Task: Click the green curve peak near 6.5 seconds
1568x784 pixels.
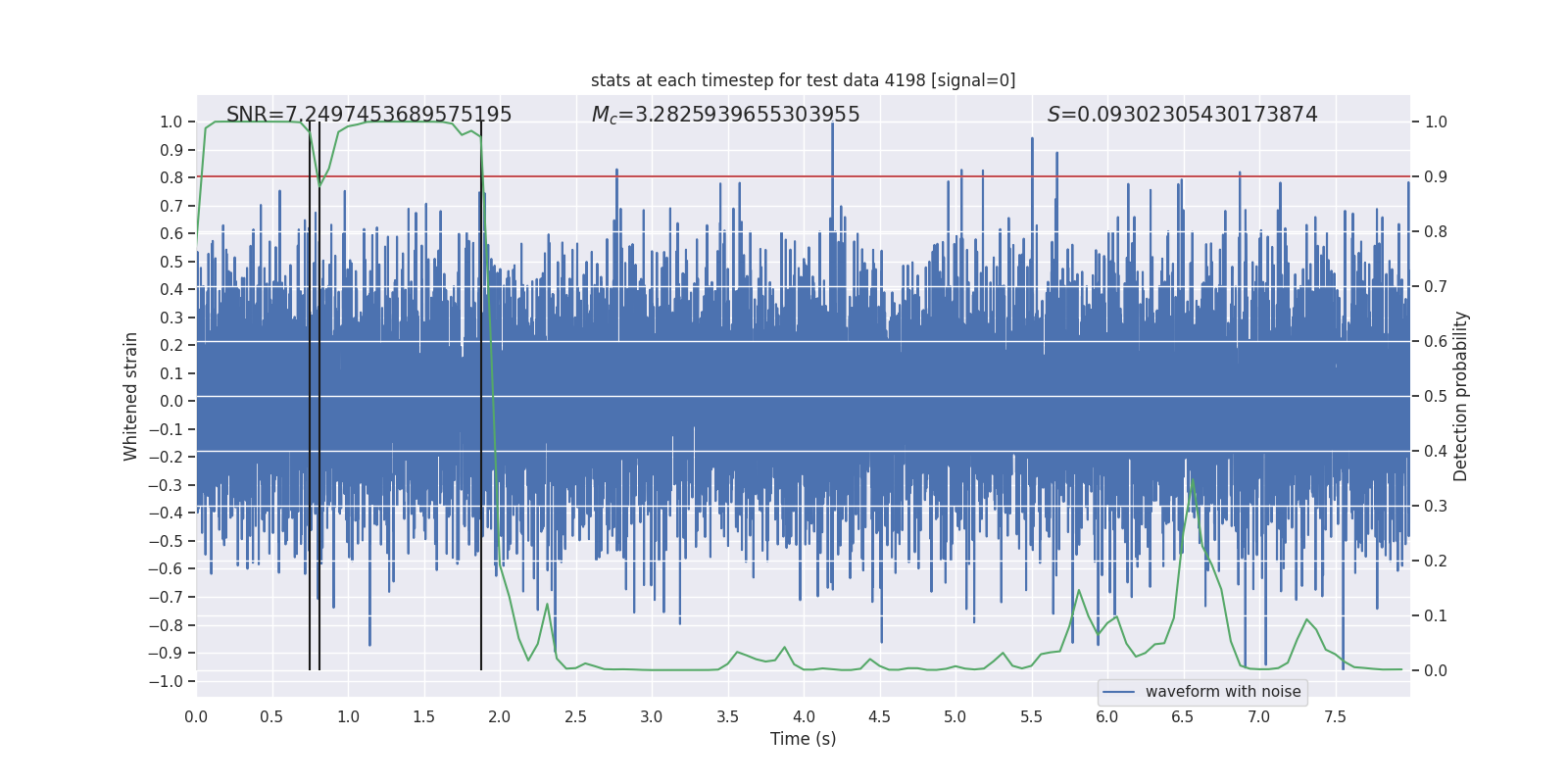Action: (1192, 480)
